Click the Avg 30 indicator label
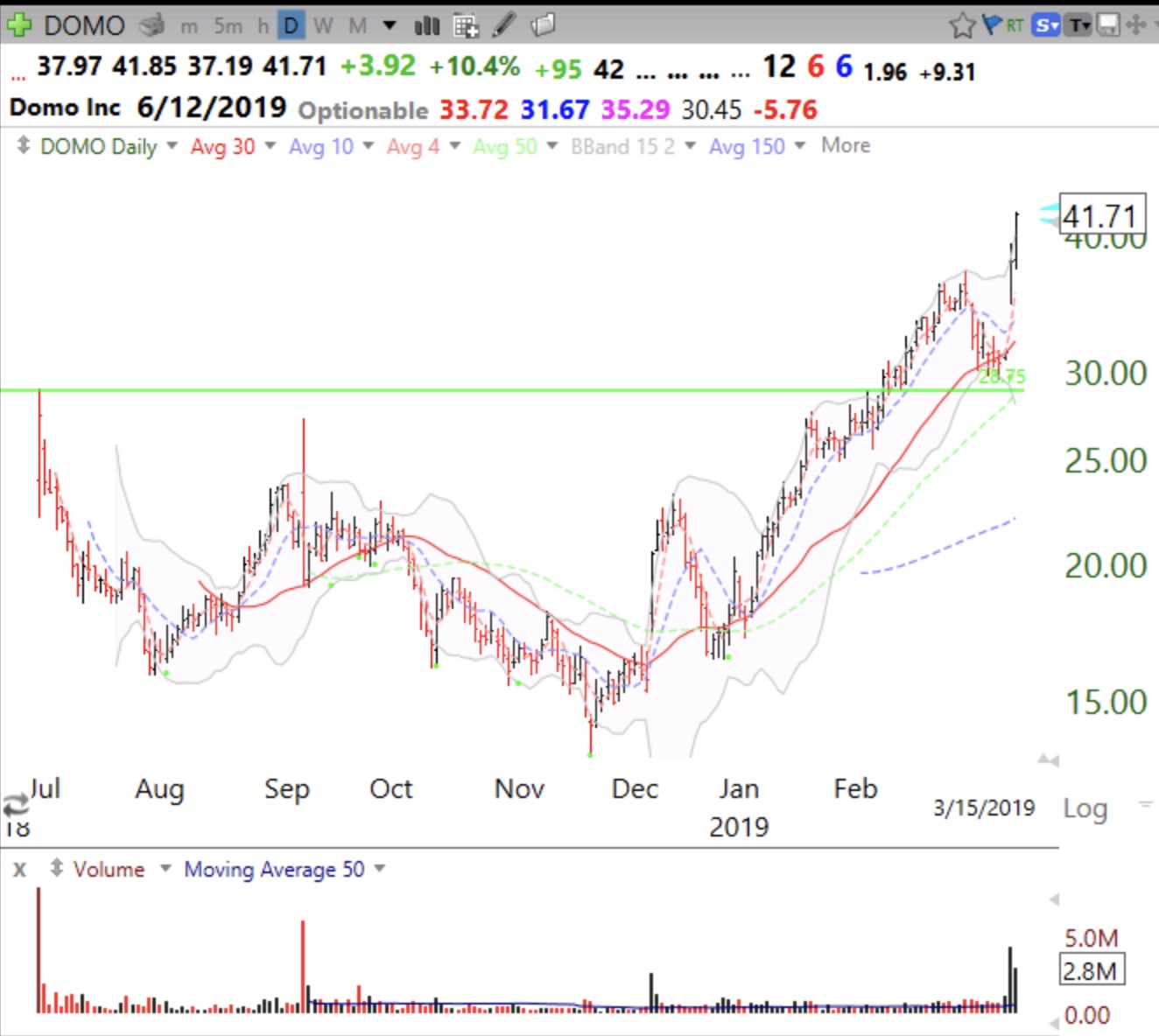This screenshot has width=1159, height=1036. pos(222,146)
